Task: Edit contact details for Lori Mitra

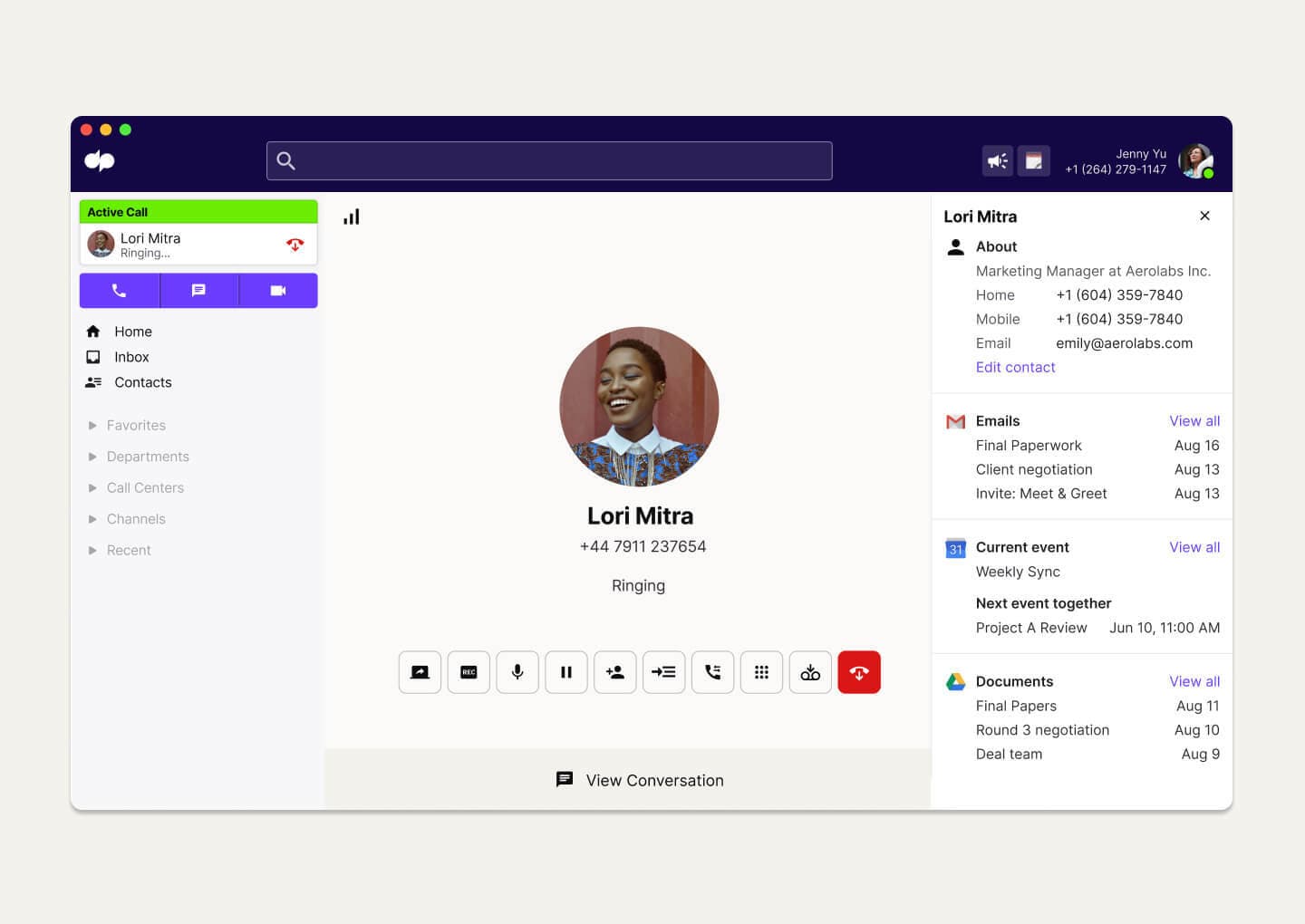Action: 1015,367
